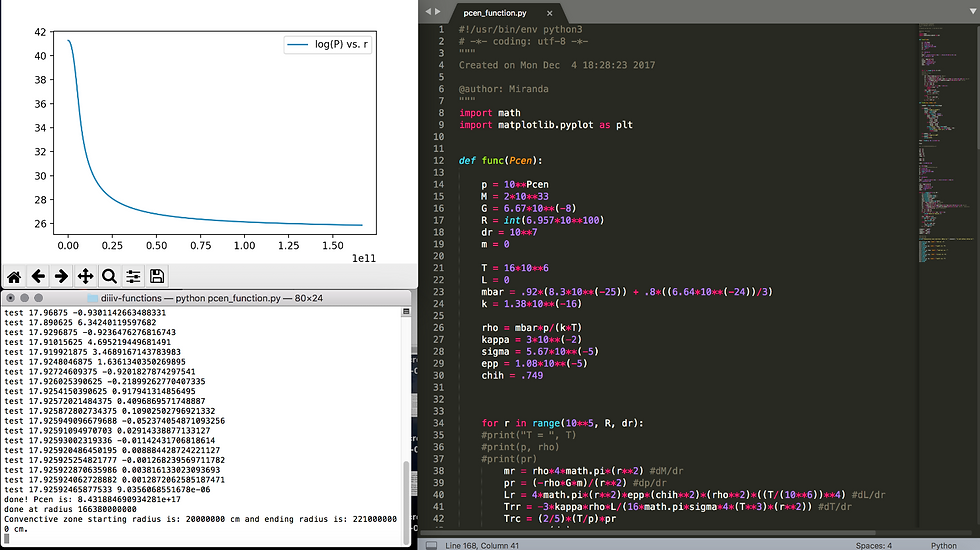Click 'import matplotlib.pyplot as plt' line

tap(546, 125)
